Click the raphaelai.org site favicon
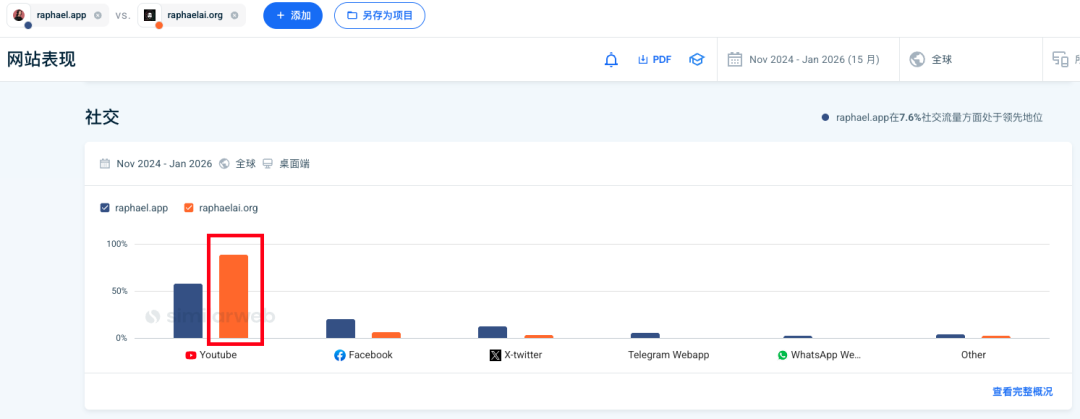The height and width of the screenshot is (419, 1080). click(149, 15)
